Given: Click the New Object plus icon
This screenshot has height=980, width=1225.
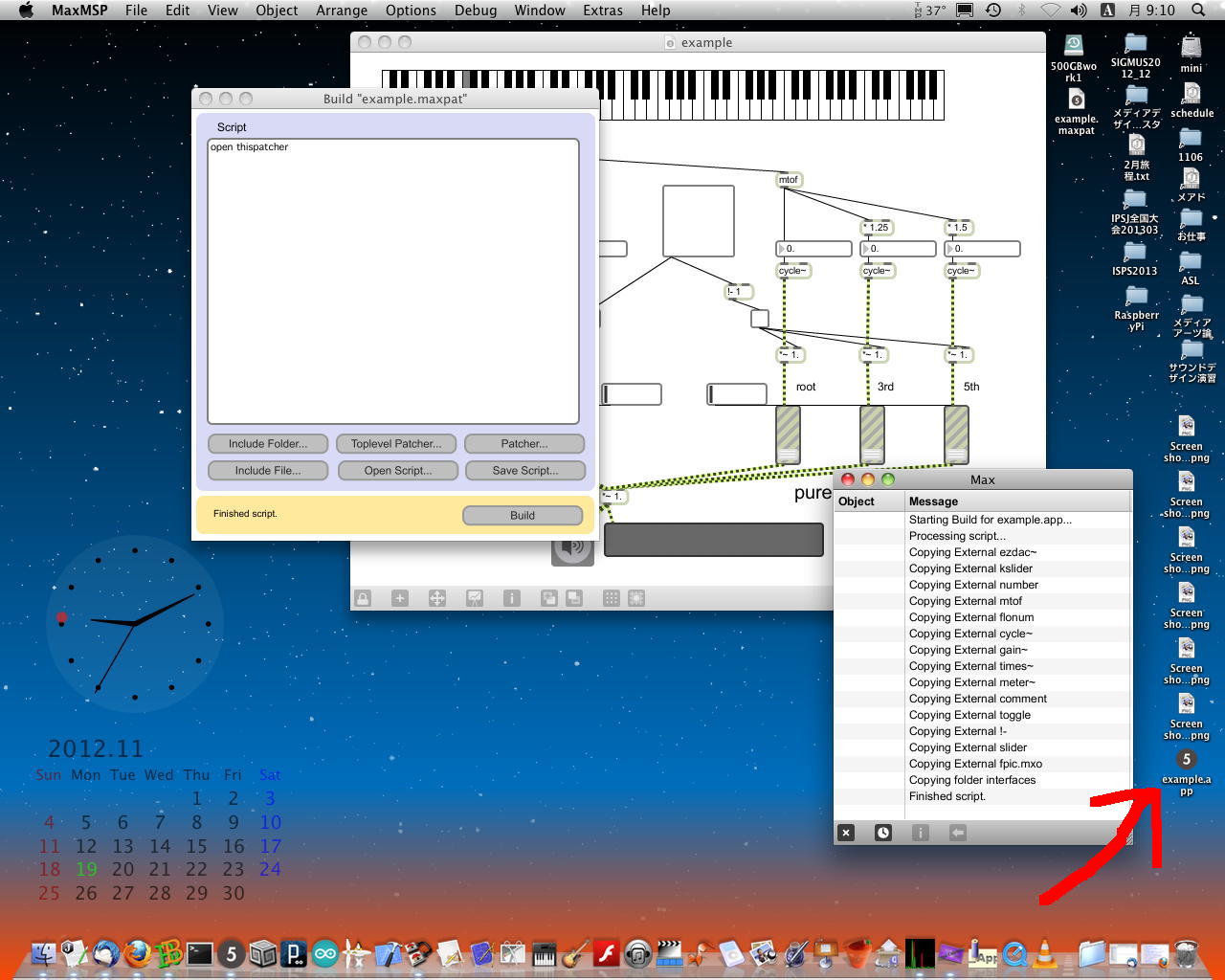Looking at the screenshot, I should [x=400, y=598].
